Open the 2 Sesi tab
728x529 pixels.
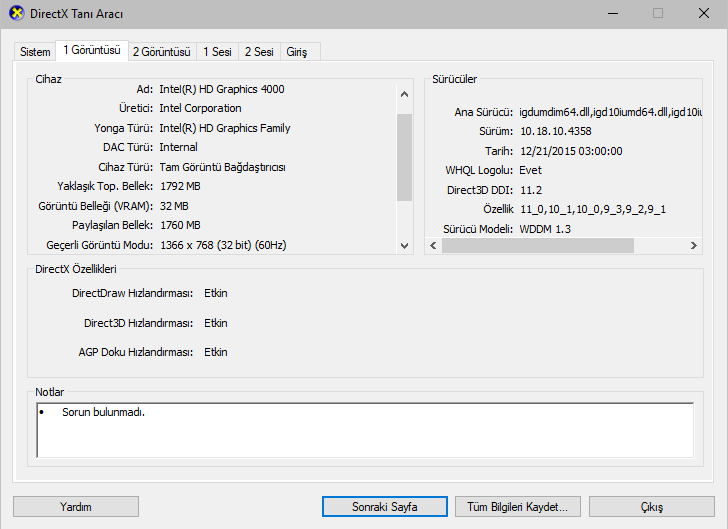(259, 52)
